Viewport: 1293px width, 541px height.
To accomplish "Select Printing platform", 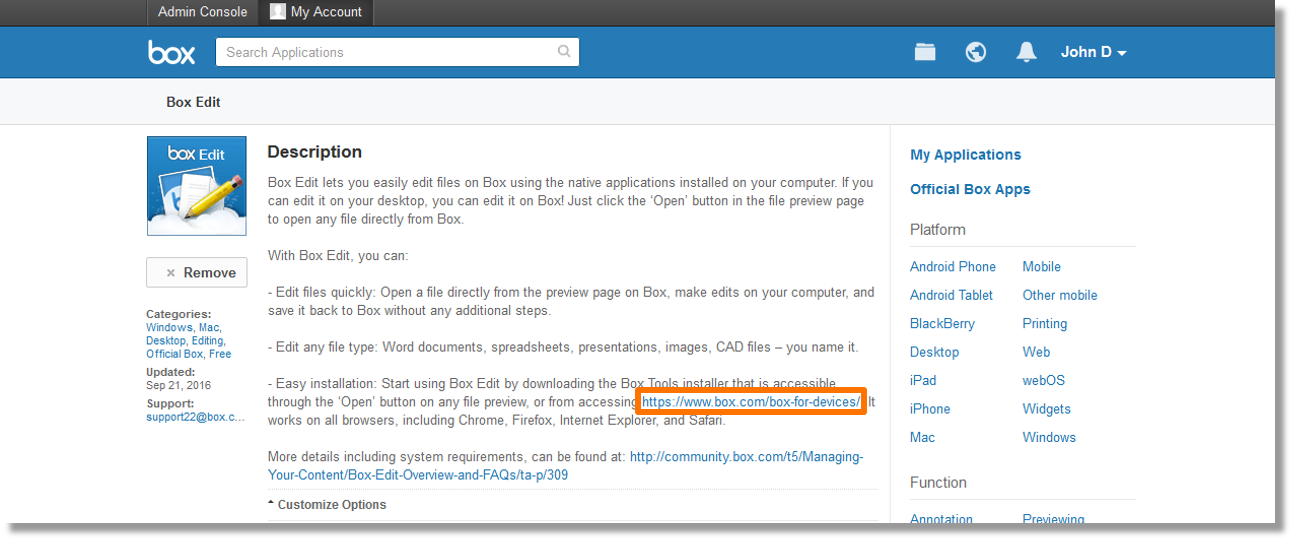I will click(x=1044, y=324).
